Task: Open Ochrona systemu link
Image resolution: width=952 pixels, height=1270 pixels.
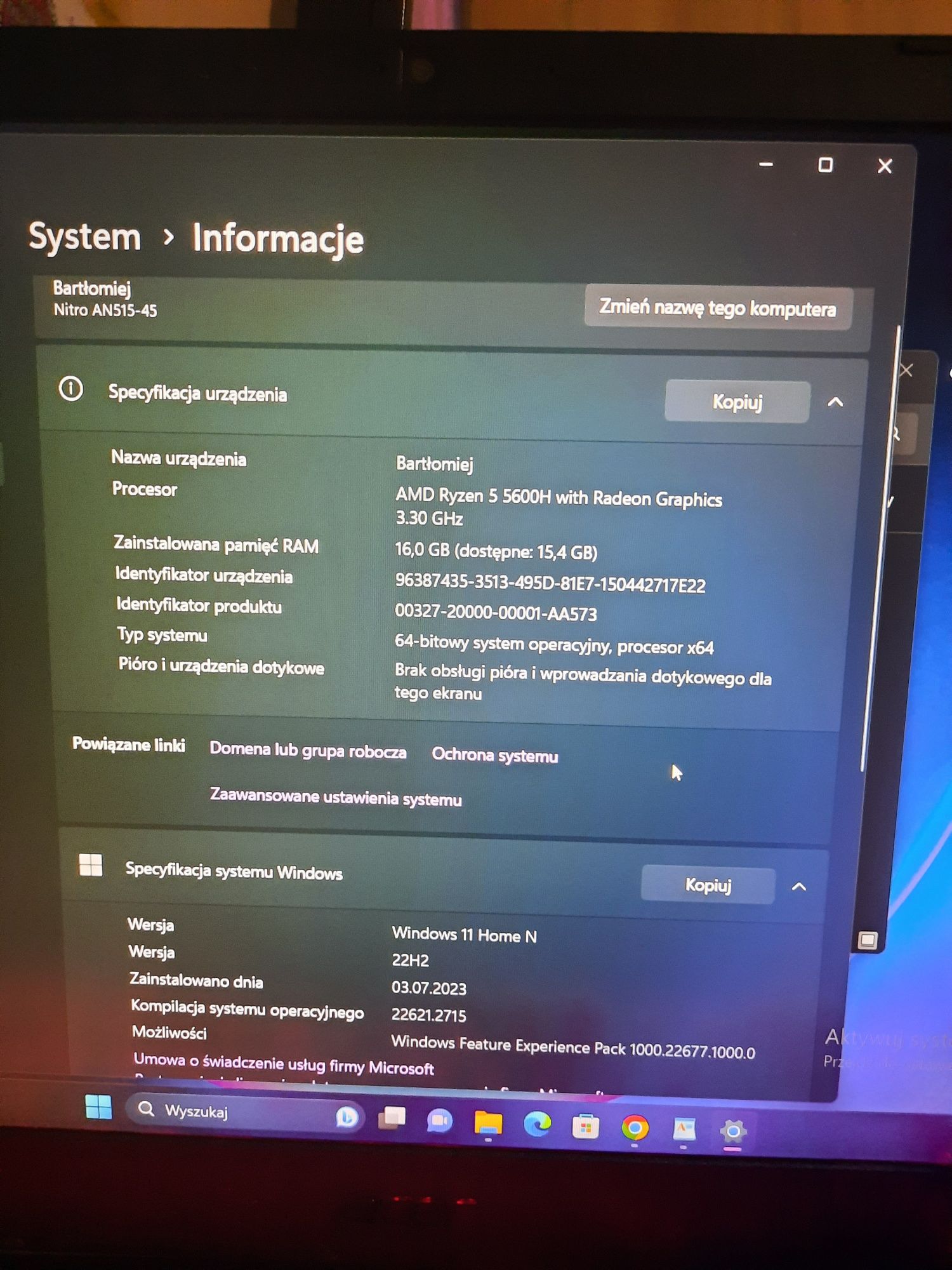Action: 495,755
